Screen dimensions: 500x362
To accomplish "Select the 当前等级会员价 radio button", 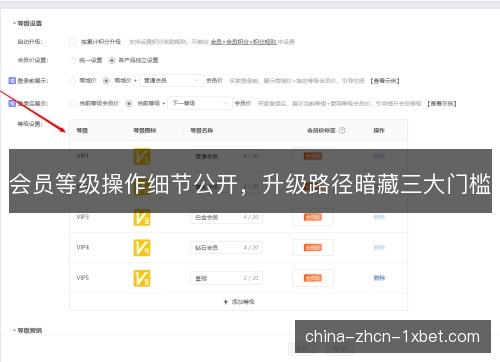I will click(x=72, y=103).
